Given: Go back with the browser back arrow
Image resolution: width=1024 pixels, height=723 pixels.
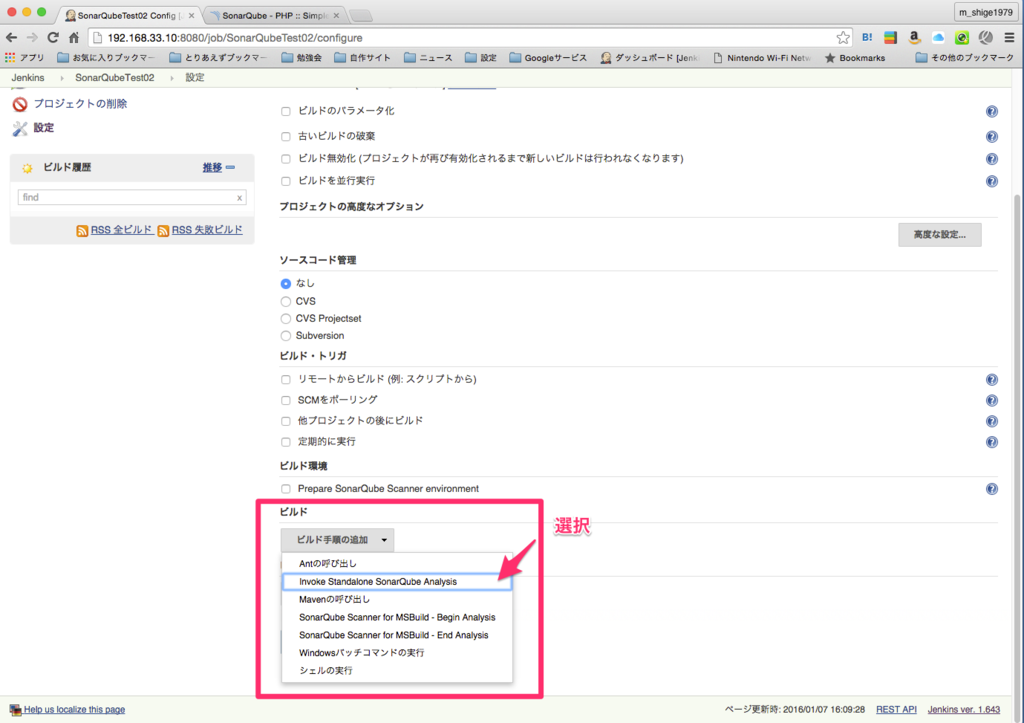Looking at the screenshot, I should pos(11,38).
